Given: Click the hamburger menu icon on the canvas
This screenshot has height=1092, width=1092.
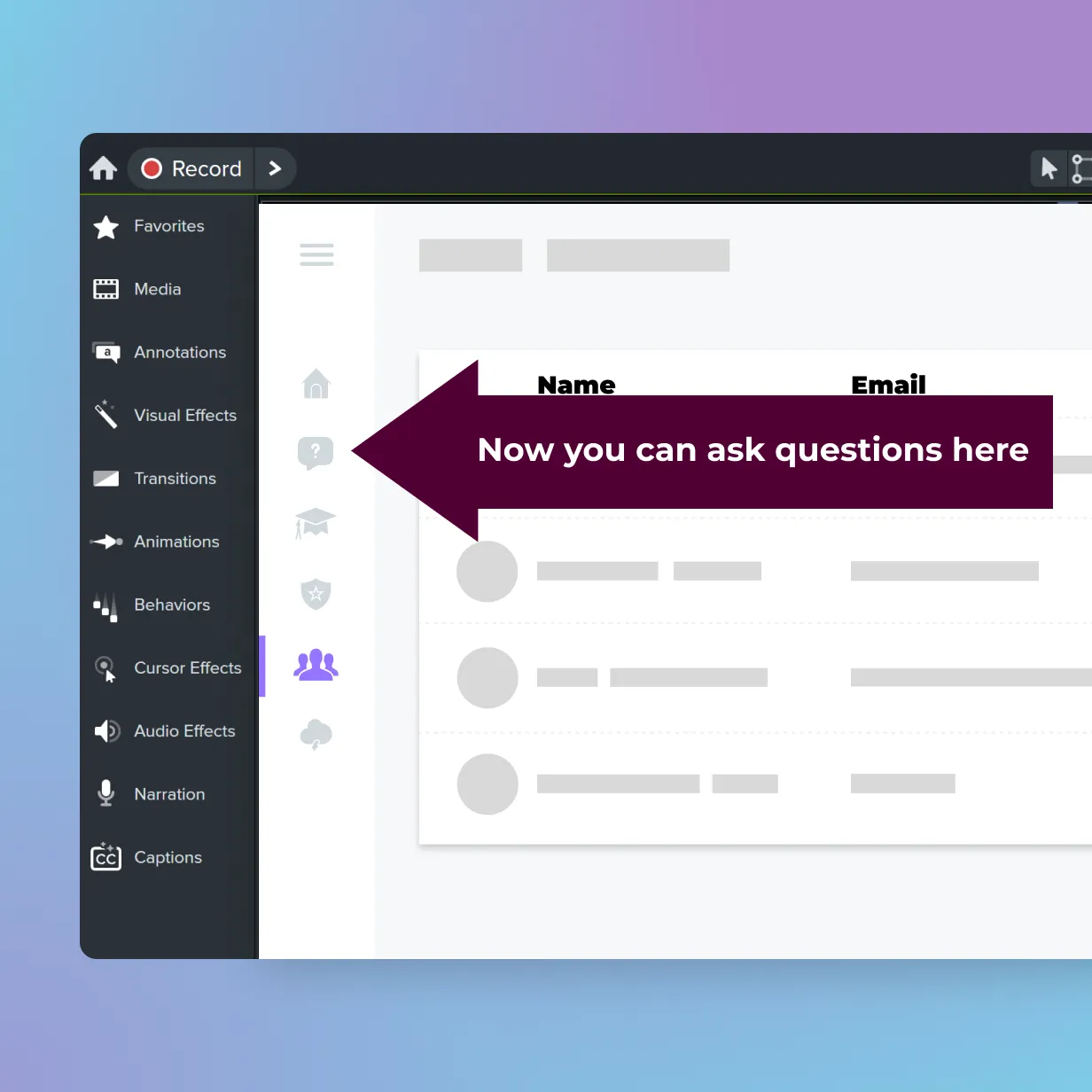Looking at the screenshot, I should [x=316, y=255].
